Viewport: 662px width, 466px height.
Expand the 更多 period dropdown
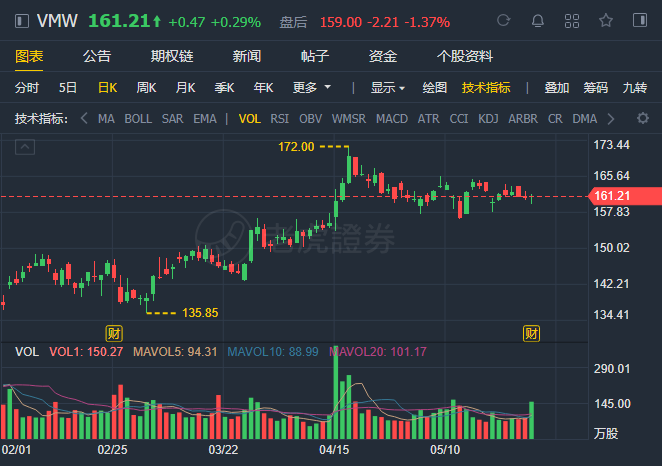tap(310, 88)
